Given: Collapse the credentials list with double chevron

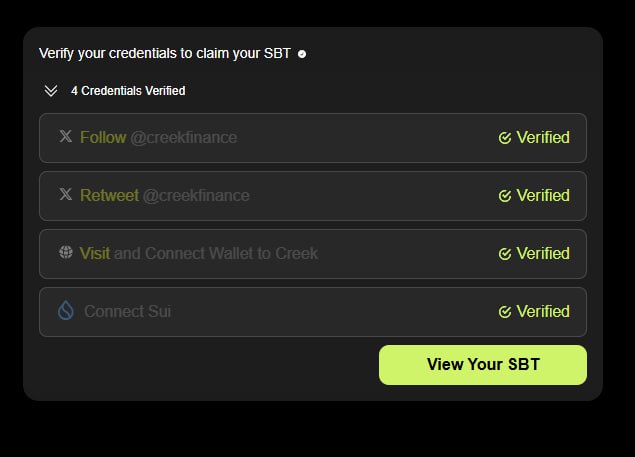Looking at the screenshot, I should pos(51,91).
